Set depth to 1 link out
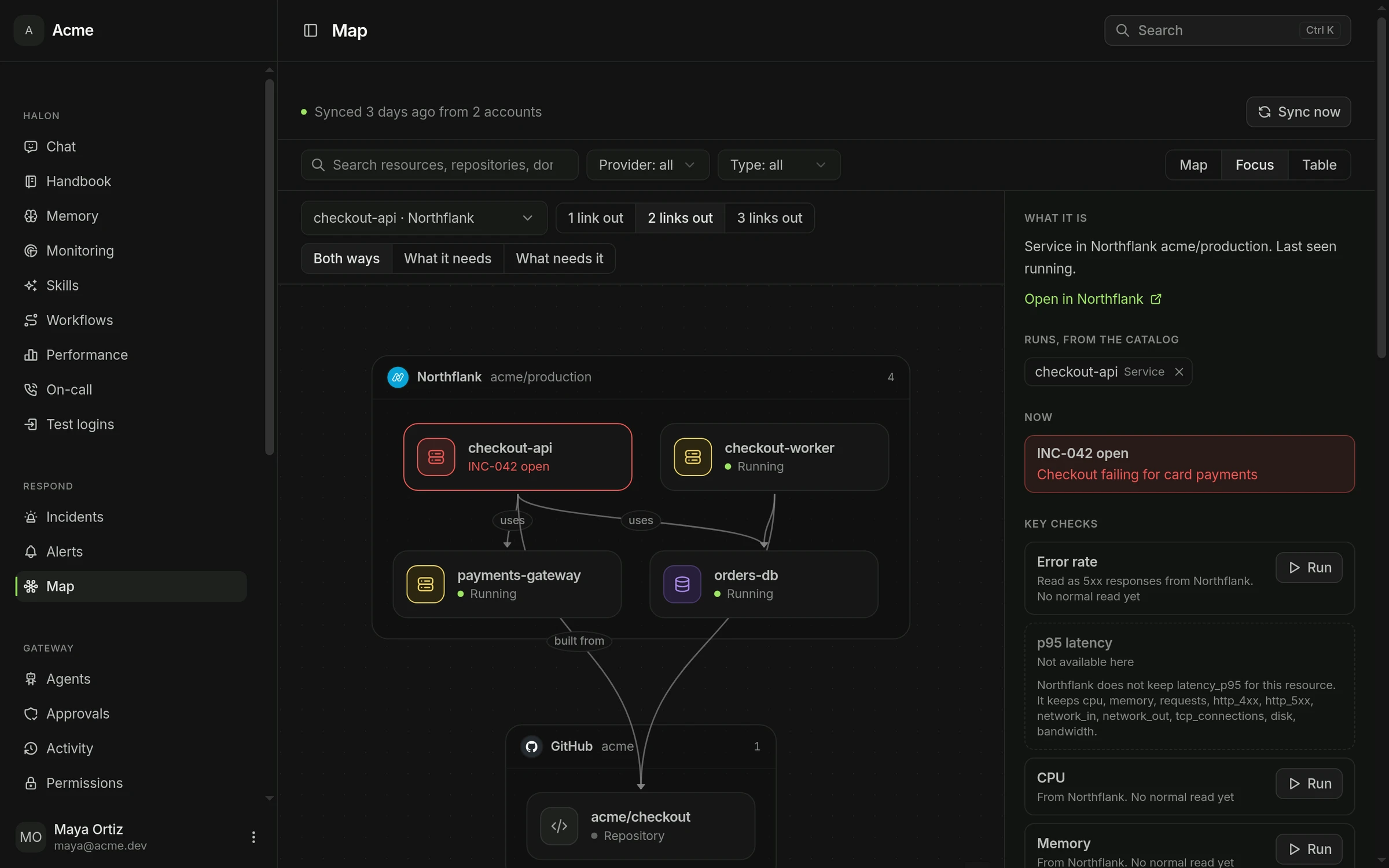Viewport: 1389px width, 868px height. click(x=596, y=218)
